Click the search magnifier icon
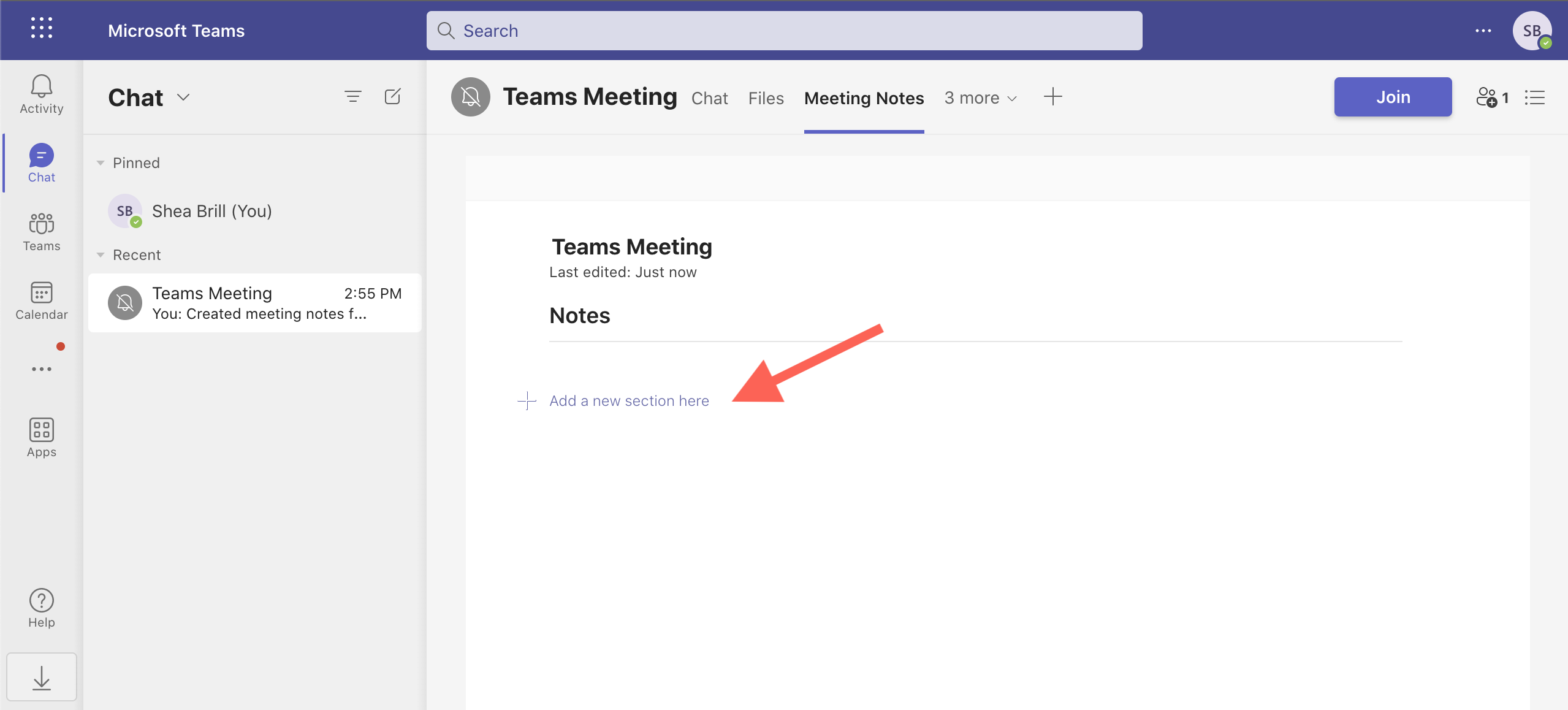This screenshot has width=1568, height=710. [x=446, y=31]
